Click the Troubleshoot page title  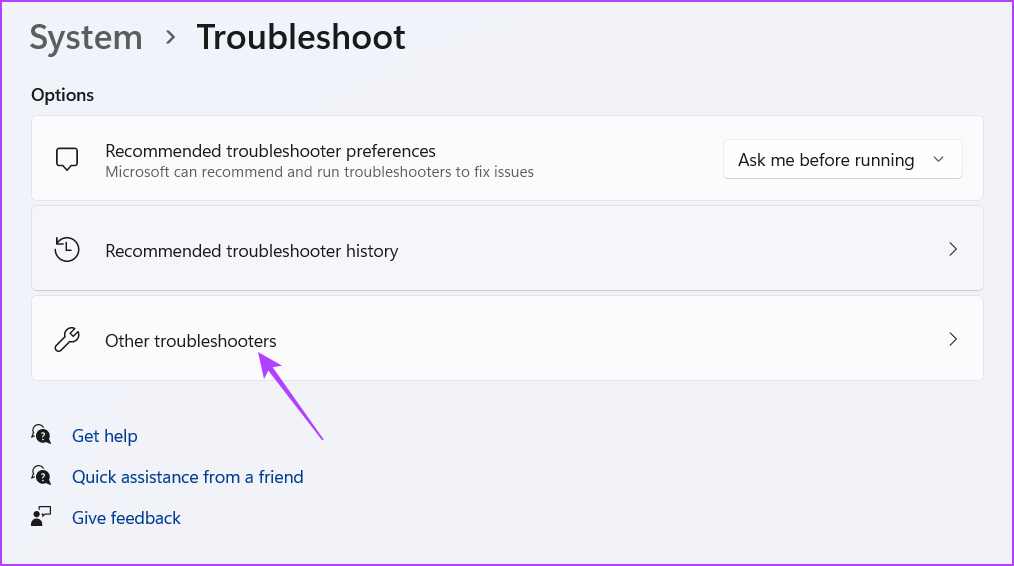click(301, 38)
